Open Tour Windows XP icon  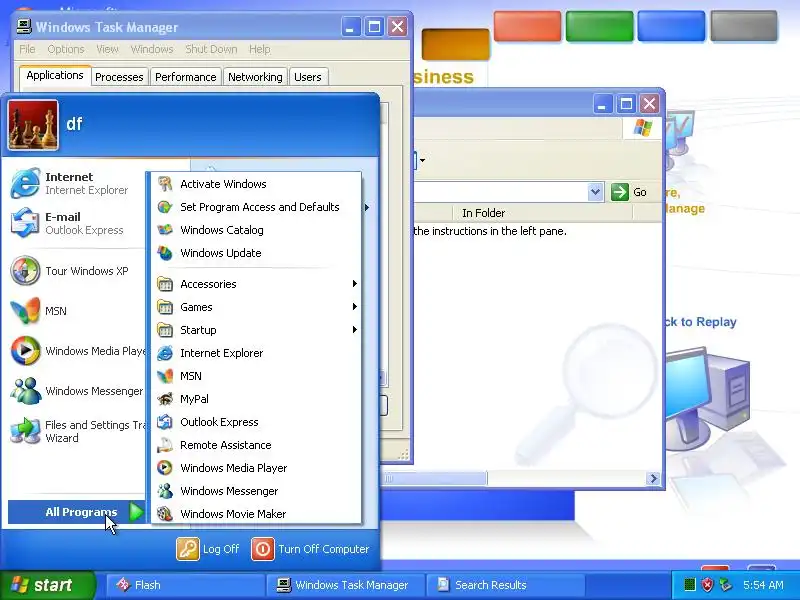(x=26, y=270)
